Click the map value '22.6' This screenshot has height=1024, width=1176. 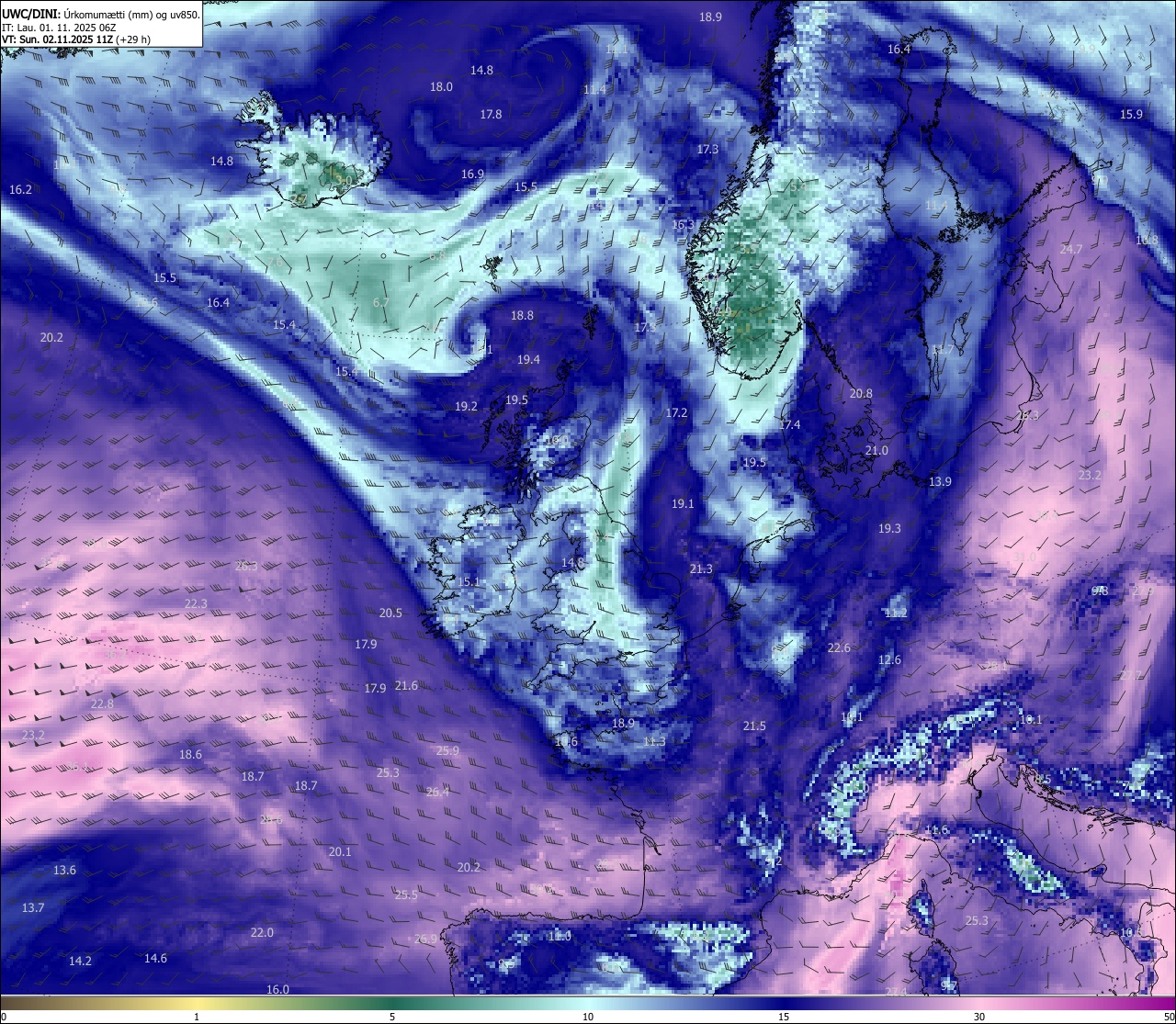(839, 647)
